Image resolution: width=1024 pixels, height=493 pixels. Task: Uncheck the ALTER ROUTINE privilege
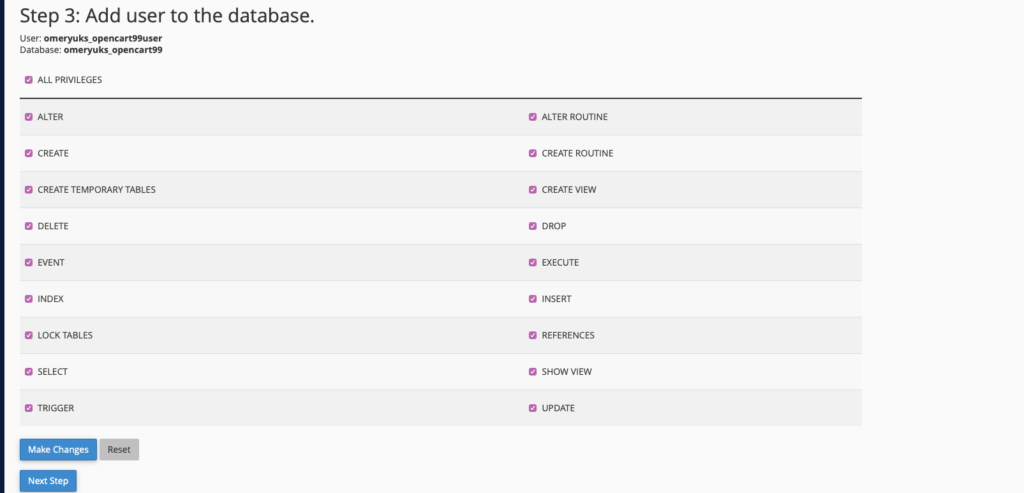coord(533,117)
